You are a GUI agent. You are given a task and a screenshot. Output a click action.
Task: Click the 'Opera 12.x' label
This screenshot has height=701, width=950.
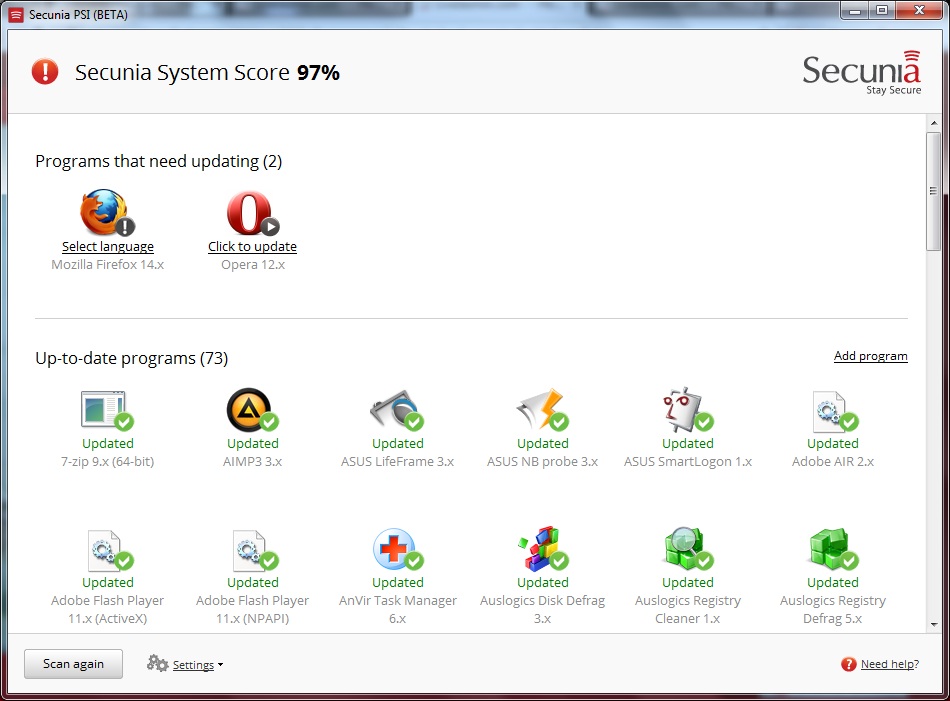tap(253, 265)
